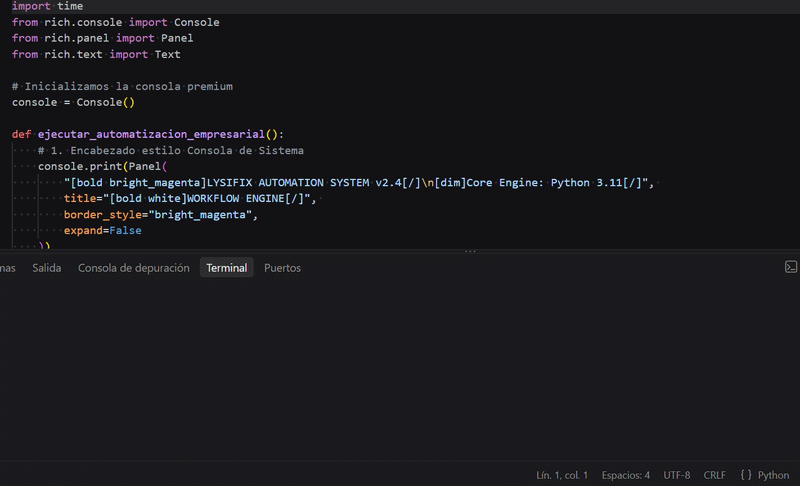Click the ejecutar_automatizacion_empresarial function name
The height and width of the screenshot is (486, 800).
point(151,134)
